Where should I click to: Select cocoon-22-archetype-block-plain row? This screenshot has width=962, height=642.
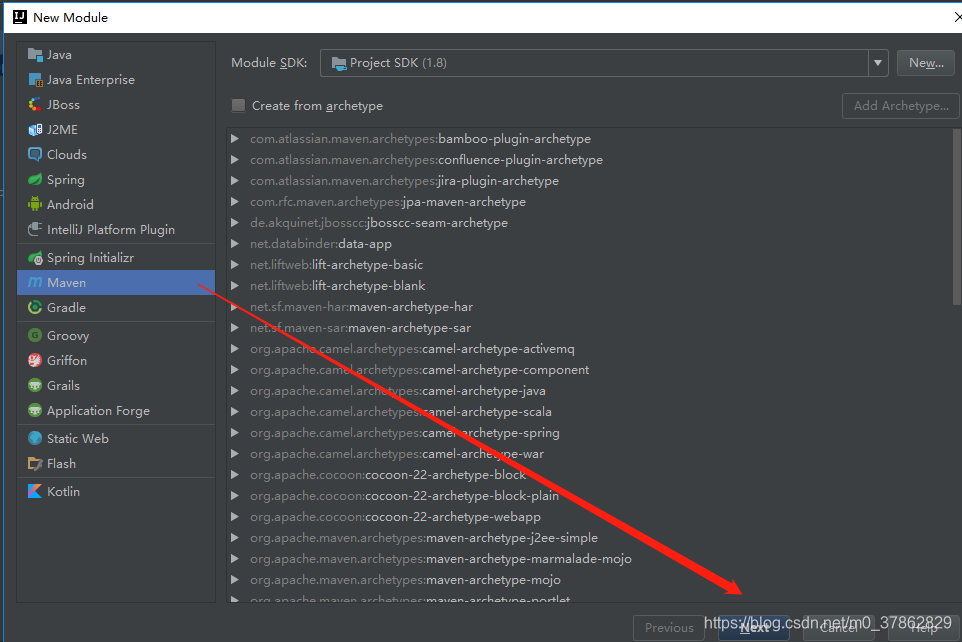[x=589, y=495]
